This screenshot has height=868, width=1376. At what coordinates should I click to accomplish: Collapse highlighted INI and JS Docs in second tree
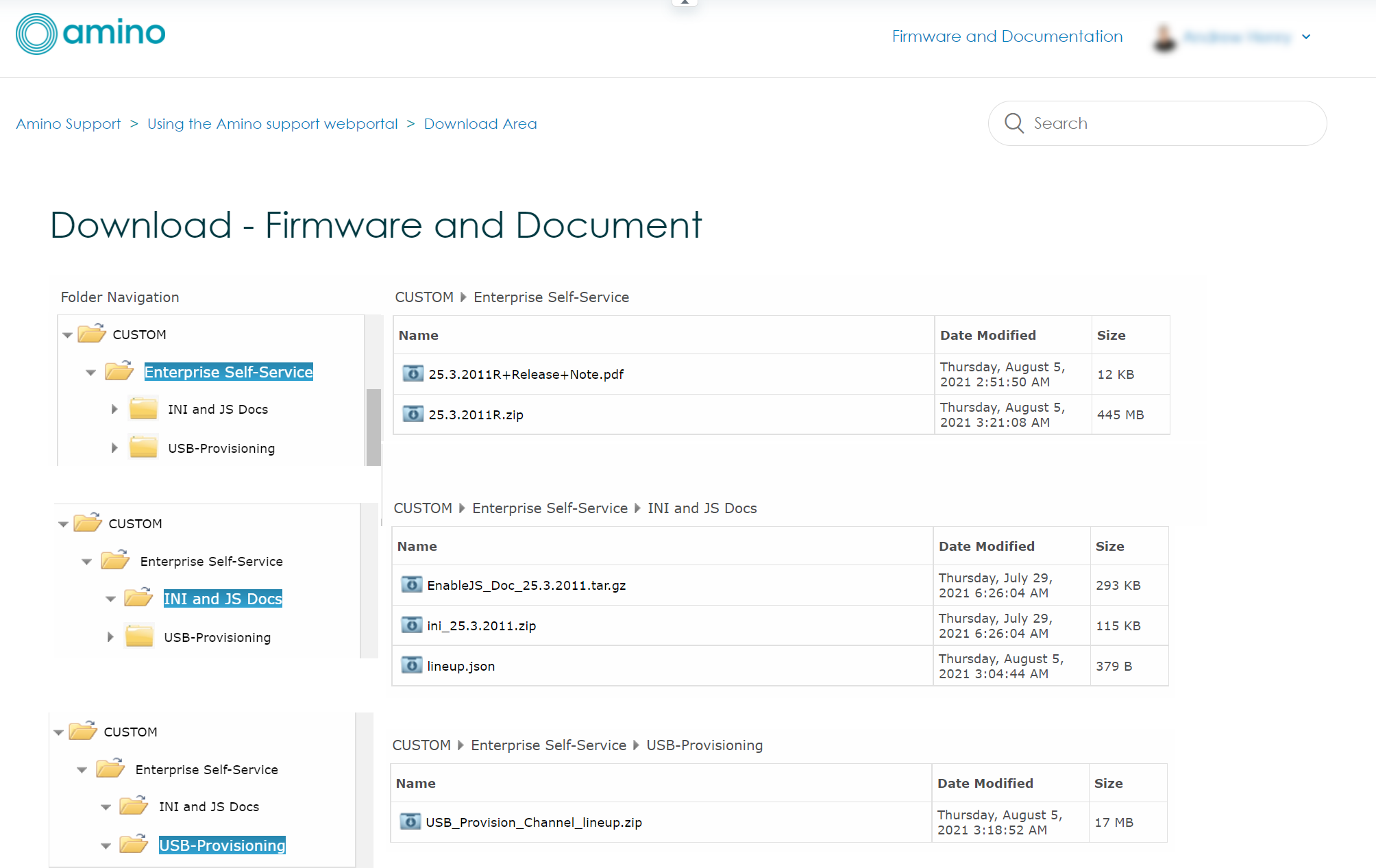pyautogui.click(x=110, y=599)
